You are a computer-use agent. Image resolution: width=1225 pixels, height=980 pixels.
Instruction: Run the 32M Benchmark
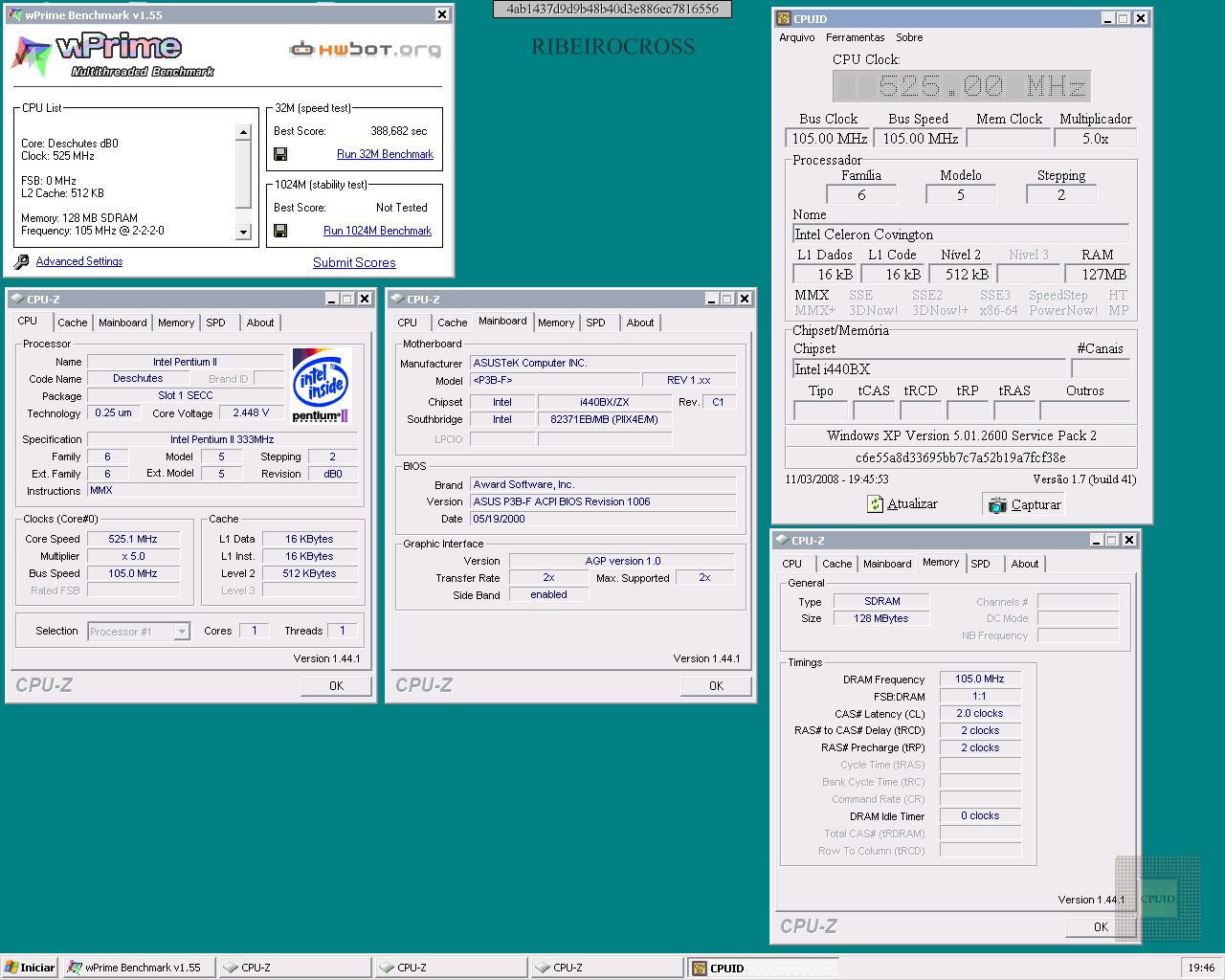click(385, 154)
